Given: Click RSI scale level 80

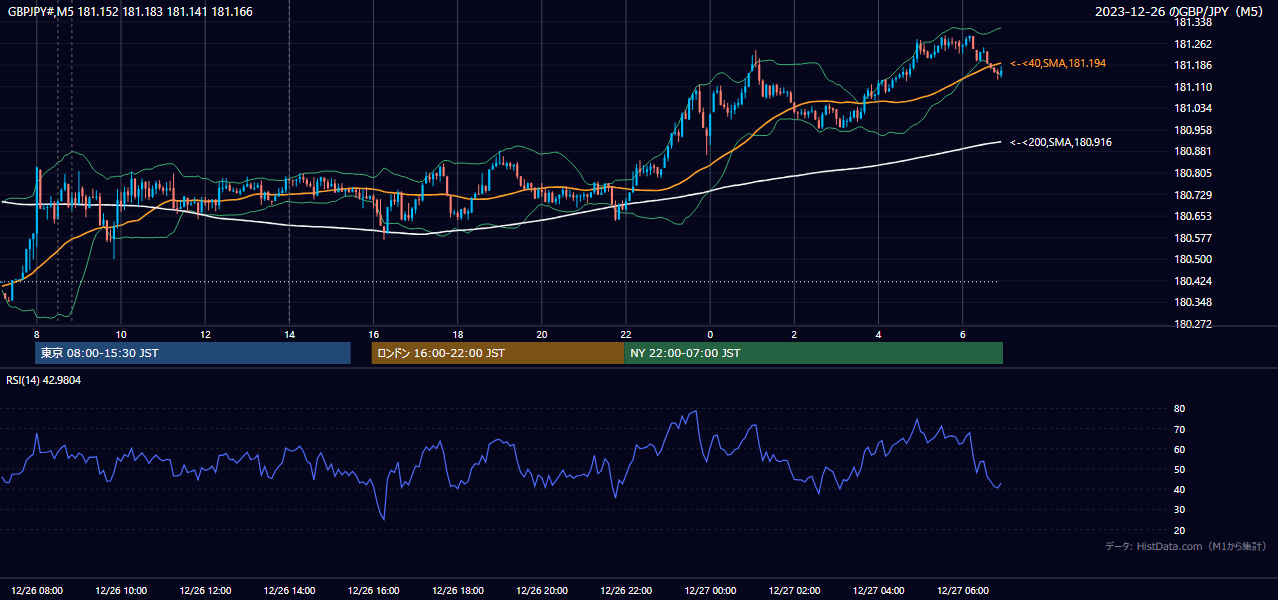Looking at the screenshot, I should (x=1180, y=409).
